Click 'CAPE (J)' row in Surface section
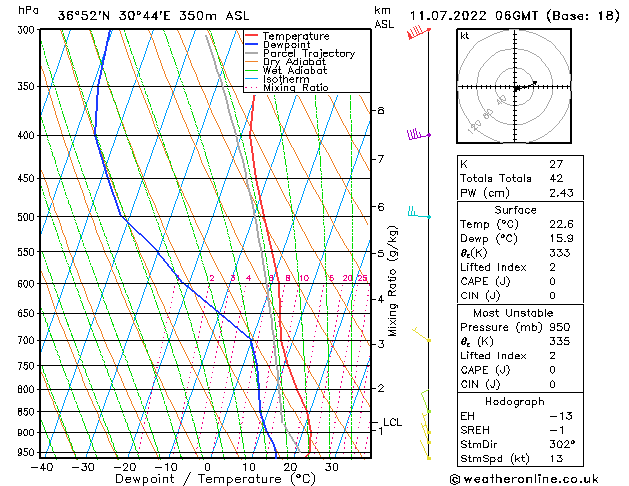 520,281
